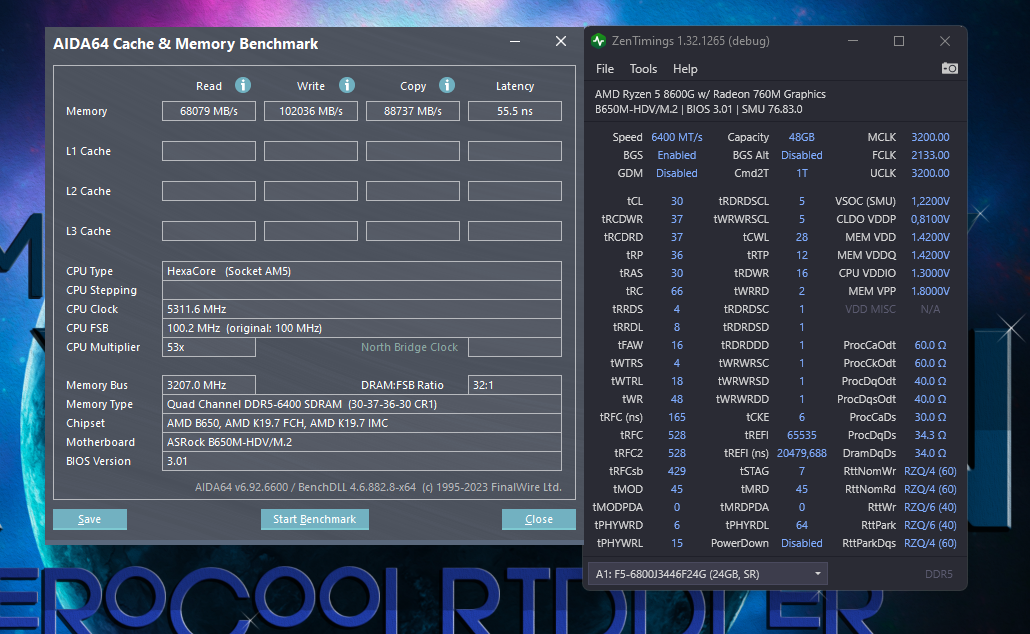This screenshot has height=634, width=1030.
Task: Click the ZenTimings logo icon in the titlebar
Action: coord(598,41)
